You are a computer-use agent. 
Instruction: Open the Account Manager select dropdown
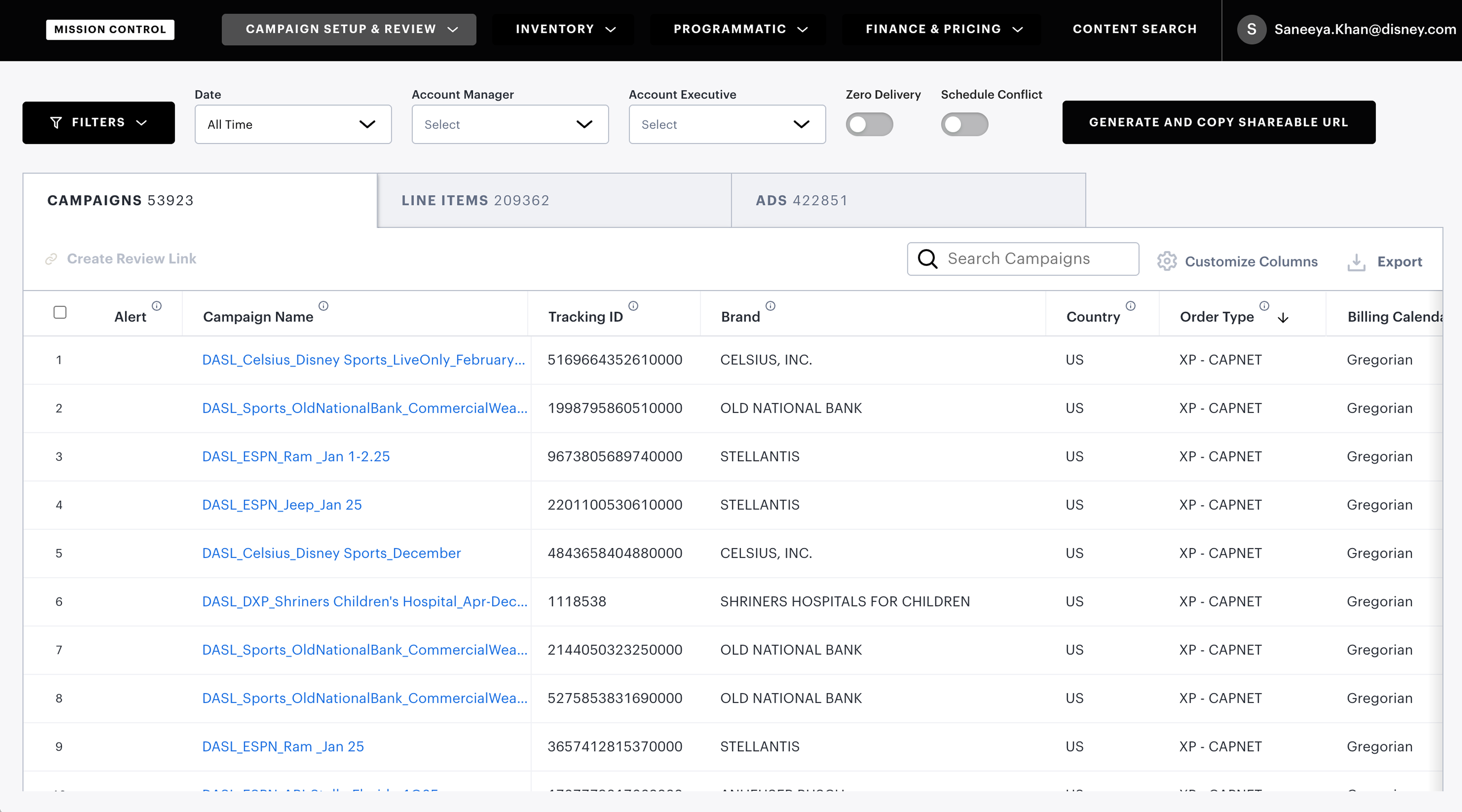(510, 124)
